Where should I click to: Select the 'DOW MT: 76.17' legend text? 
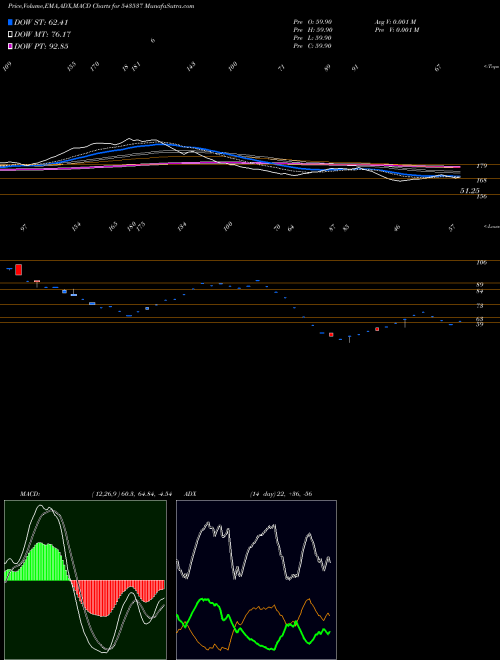pos(41,35)
